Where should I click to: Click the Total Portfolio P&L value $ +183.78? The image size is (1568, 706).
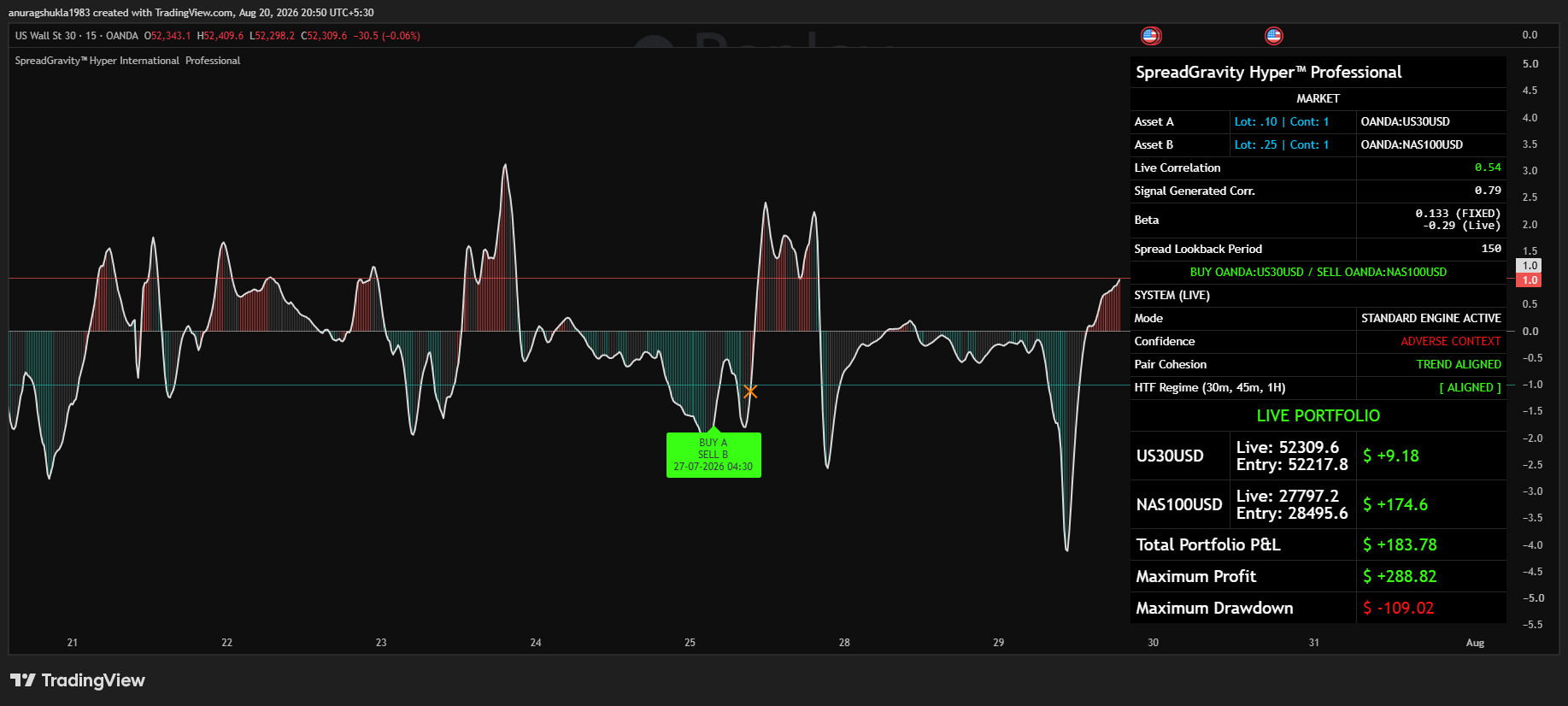pos(1400,544)
